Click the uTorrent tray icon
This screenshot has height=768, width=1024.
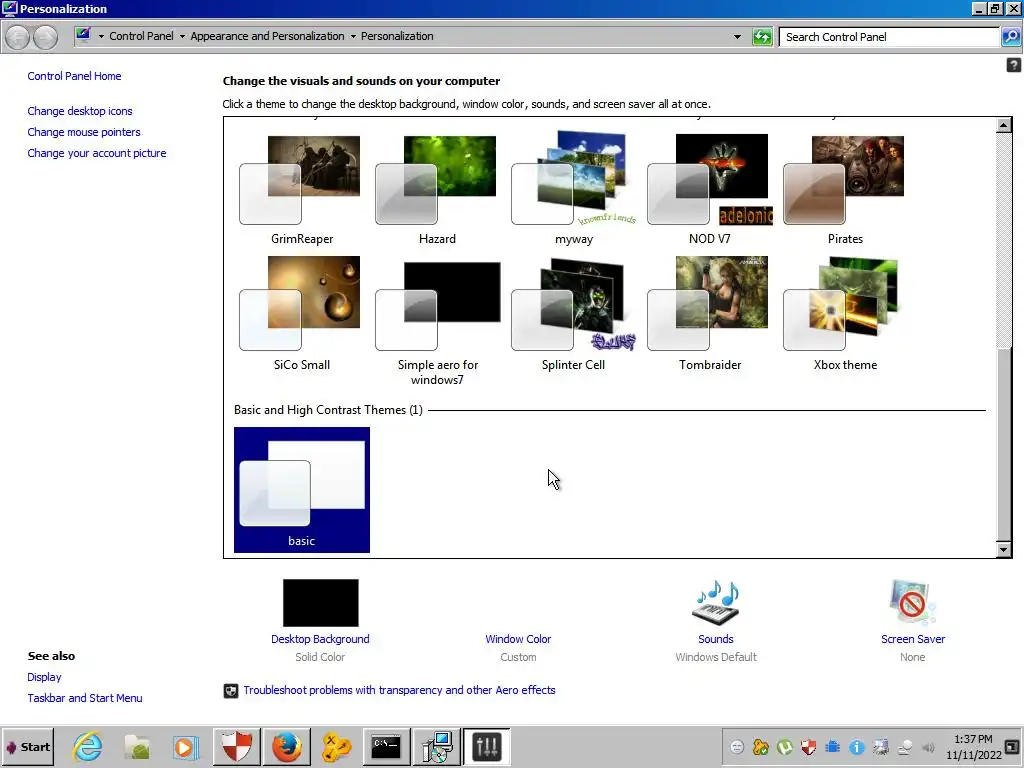coord(784,747)
